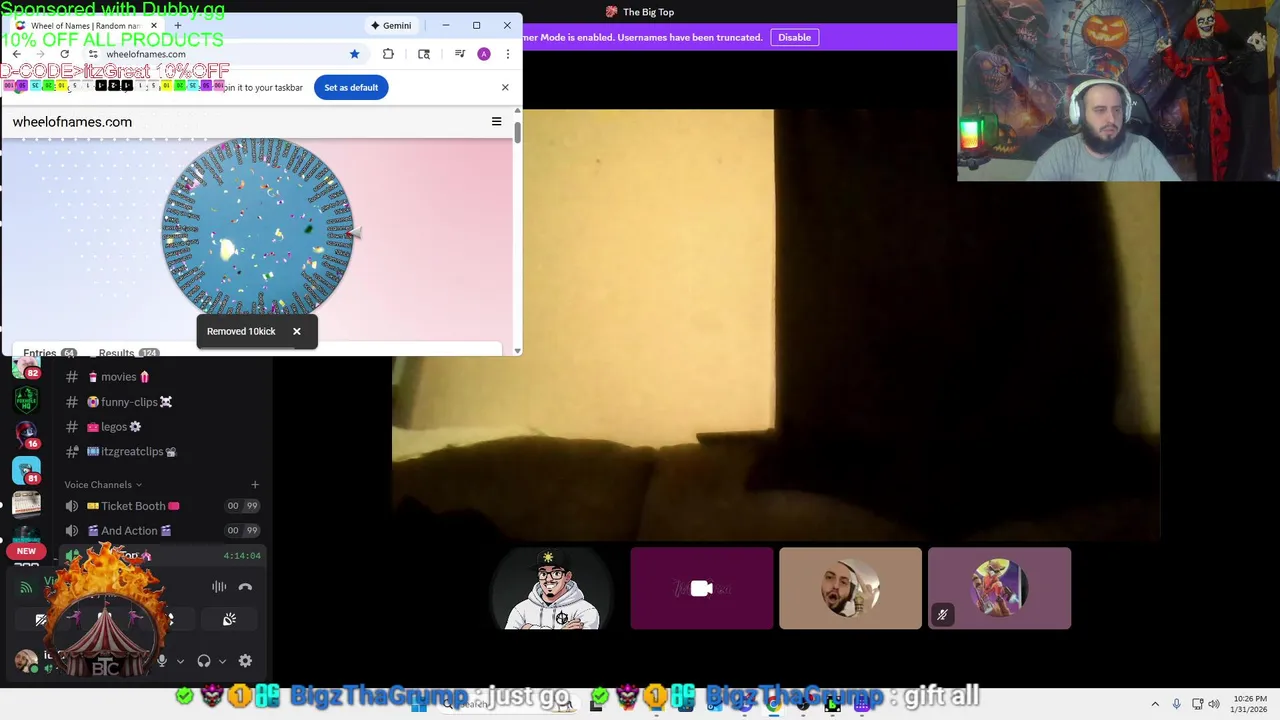Open Discord user settings gear

[x=245, y=661]
